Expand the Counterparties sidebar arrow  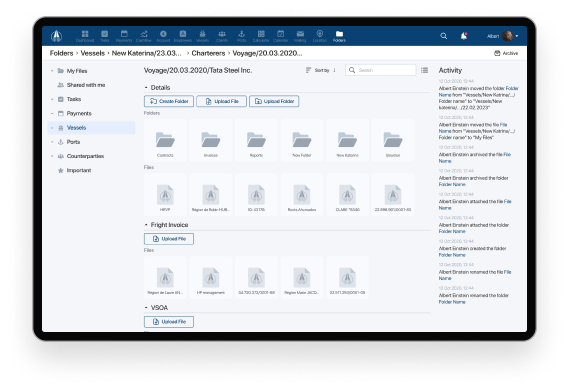point(52,156)
